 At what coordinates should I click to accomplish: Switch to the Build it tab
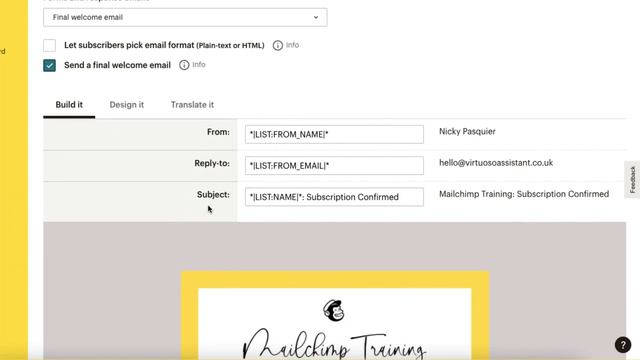[69, 105]
